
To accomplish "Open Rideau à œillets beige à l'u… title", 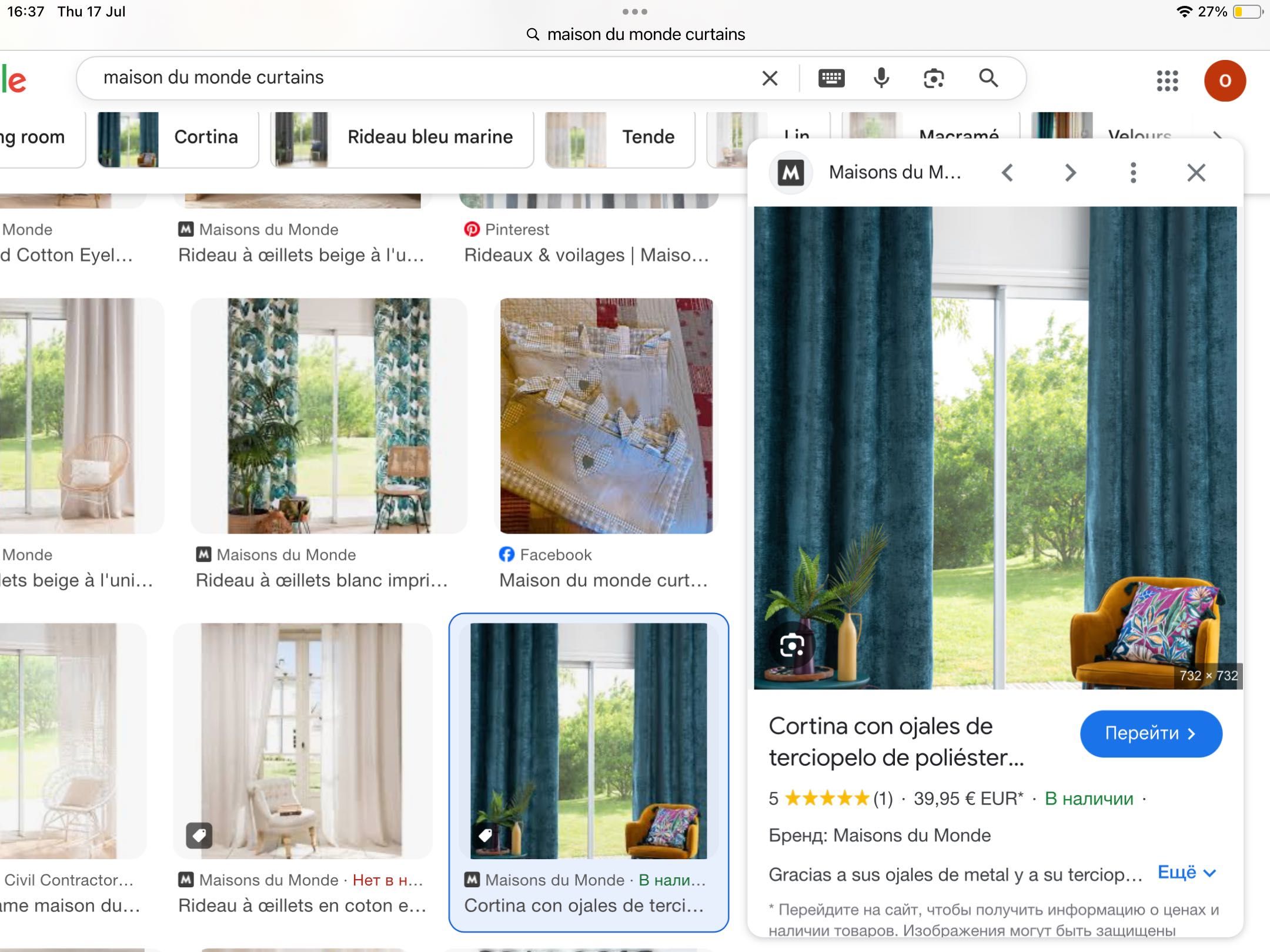I will click(301, 255).
